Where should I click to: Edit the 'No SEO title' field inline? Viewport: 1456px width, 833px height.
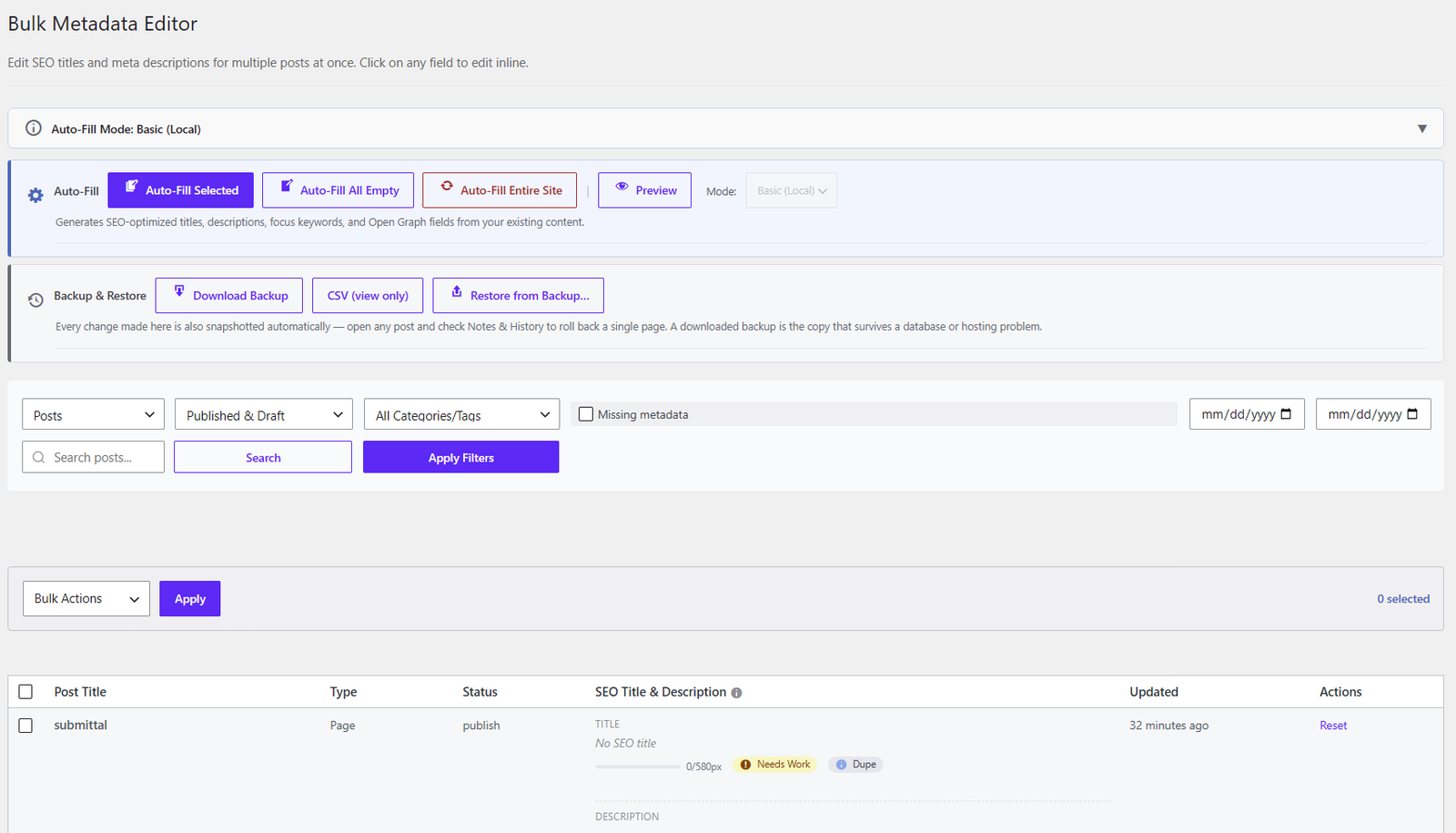[625, 743]
